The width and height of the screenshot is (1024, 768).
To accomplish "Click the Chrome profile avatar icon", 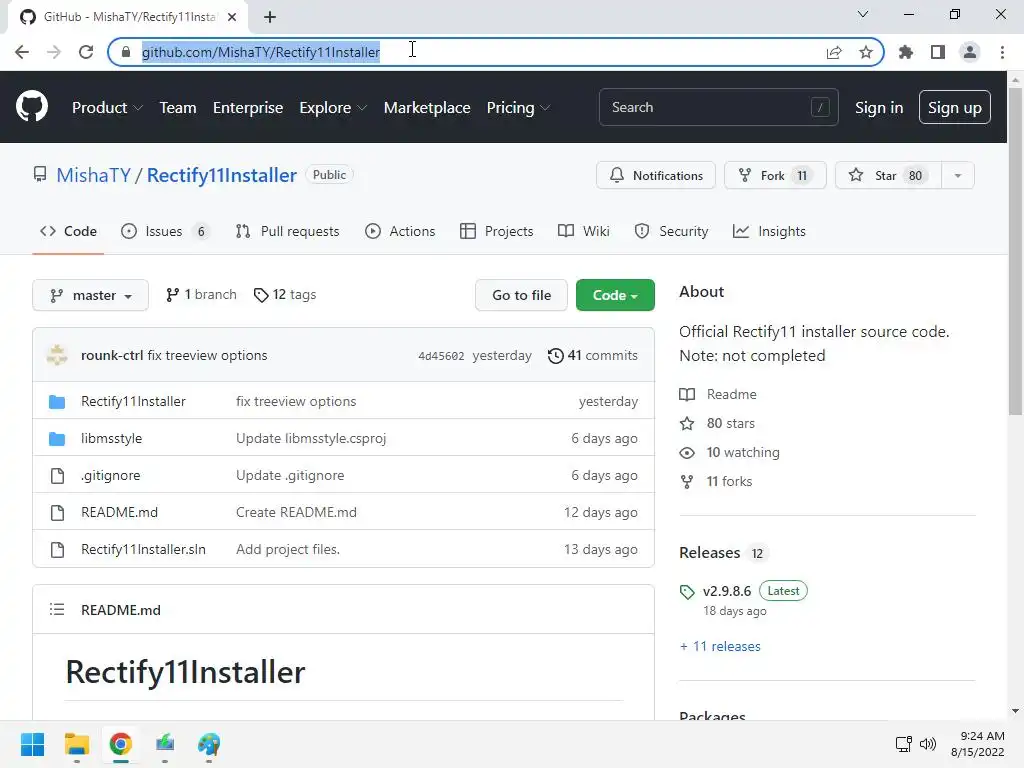I will (x=970, y=52).
